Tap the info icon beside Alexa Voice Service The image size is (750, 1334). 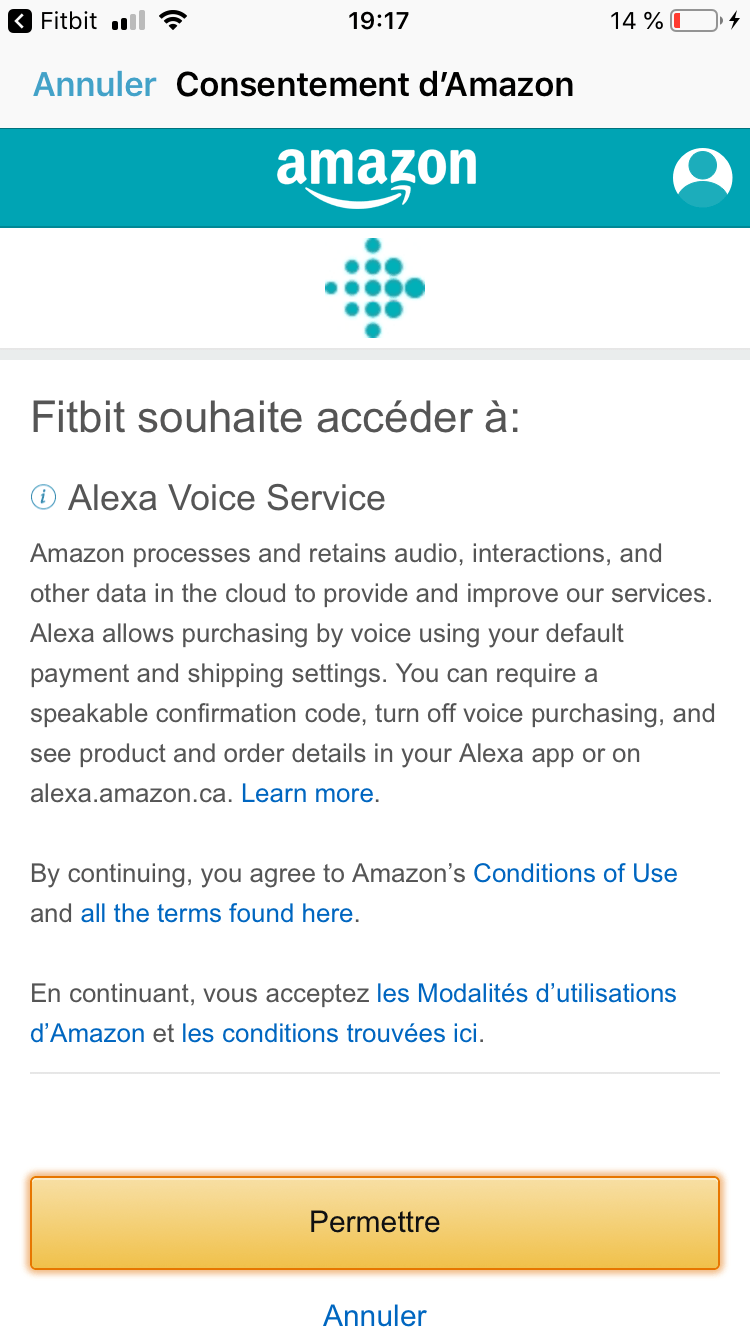point(43,497)
